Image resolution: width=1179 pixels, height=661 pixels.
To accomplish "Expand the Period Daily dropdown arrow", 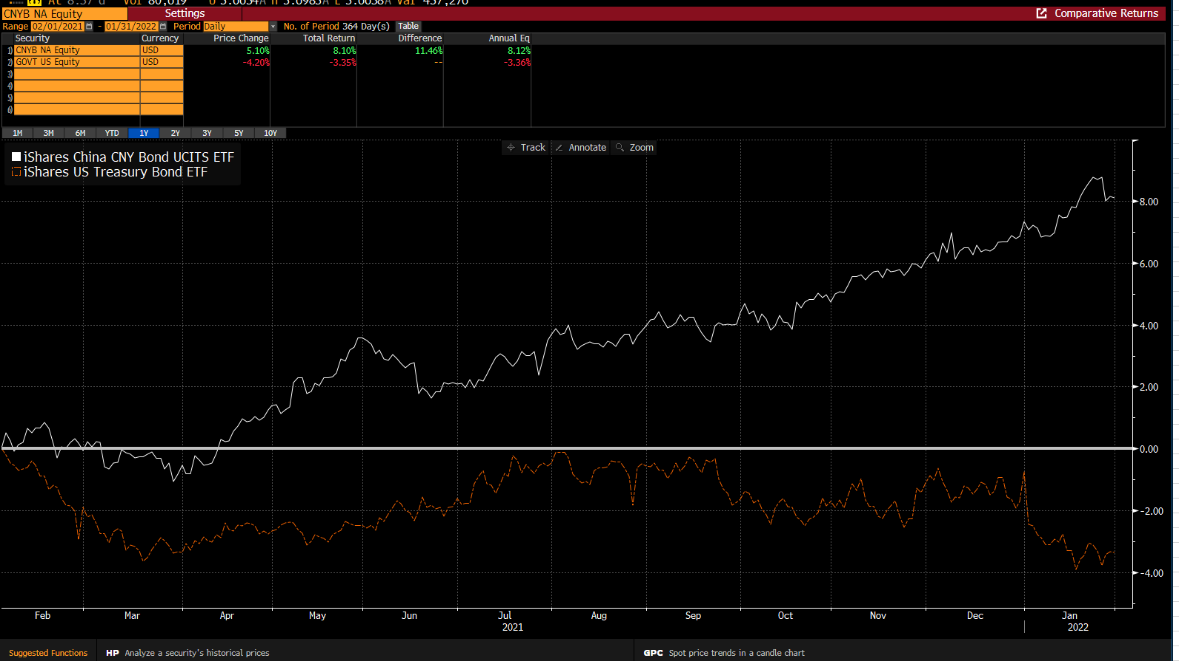I will 273,26.
